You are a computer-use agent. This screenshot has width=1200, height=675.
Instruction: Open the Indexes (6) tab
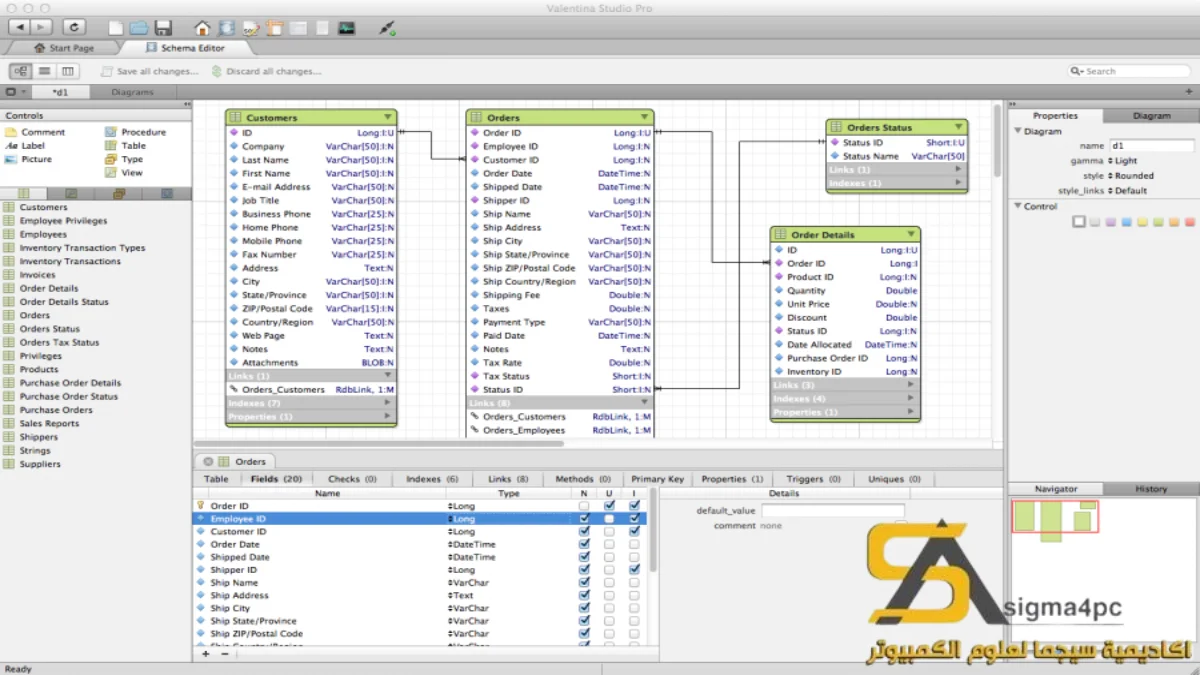click(x=432, y=479)
